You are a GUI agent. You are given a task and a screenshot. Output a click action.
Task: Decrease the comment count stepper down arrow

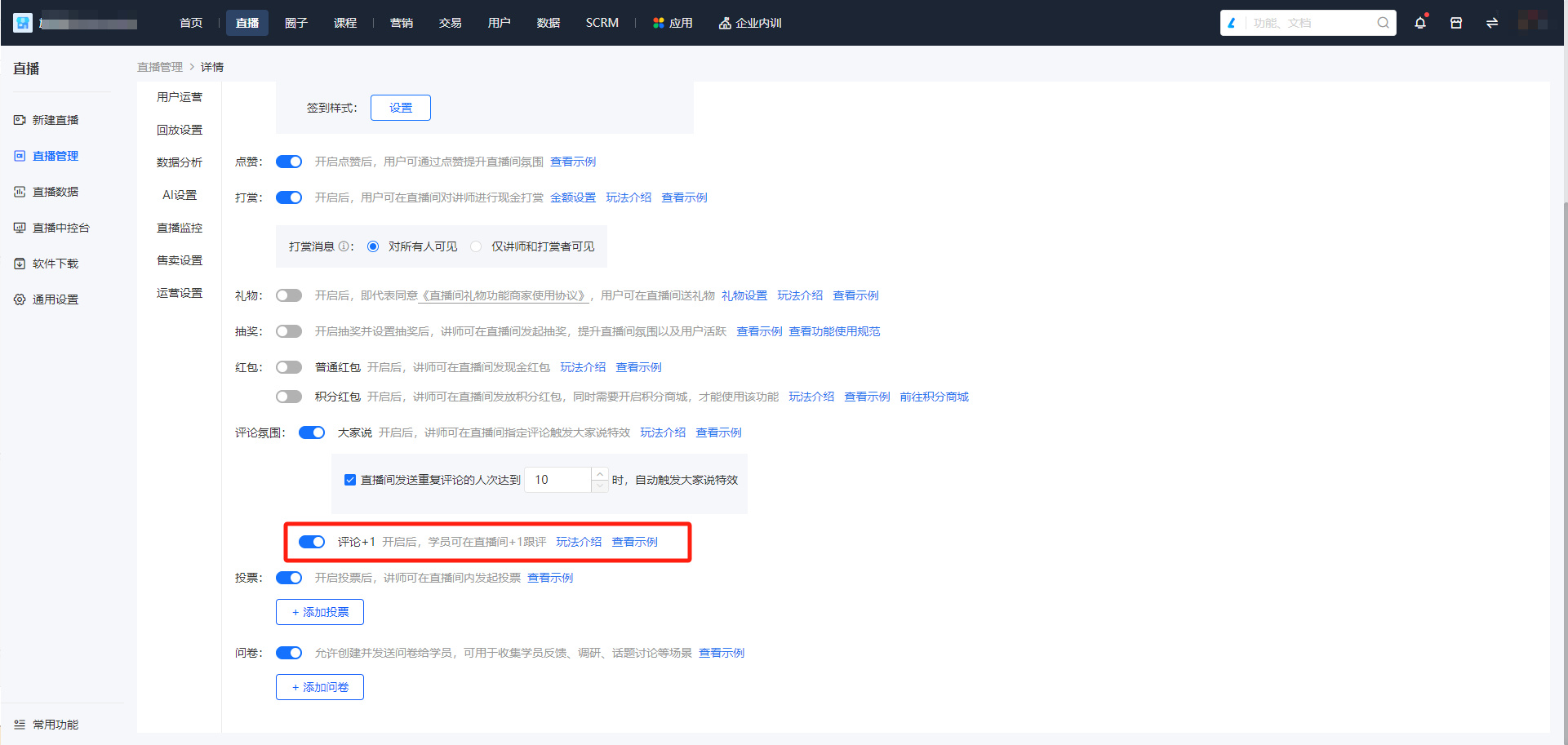pos(600,486)
